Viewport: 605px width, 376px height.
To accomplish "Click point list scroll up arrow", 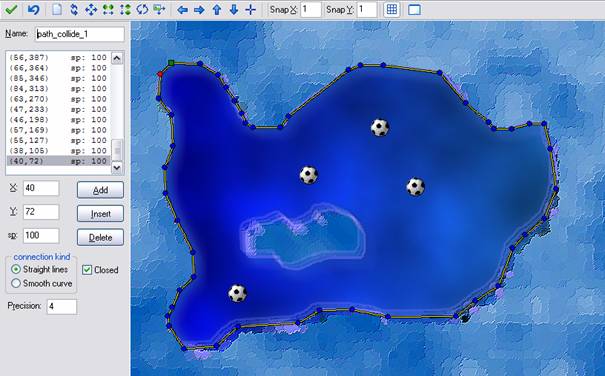I will coord(117,58).
